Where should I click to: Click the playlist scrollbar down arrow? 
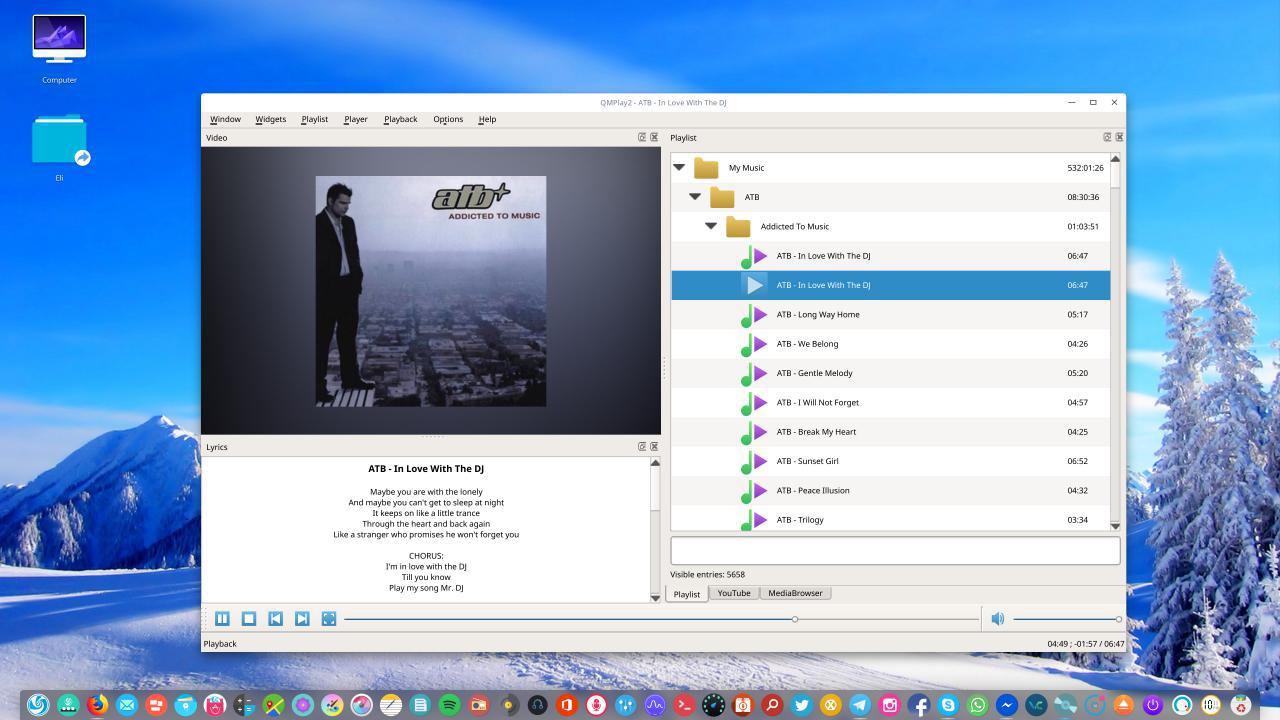tap(1115, 526)
